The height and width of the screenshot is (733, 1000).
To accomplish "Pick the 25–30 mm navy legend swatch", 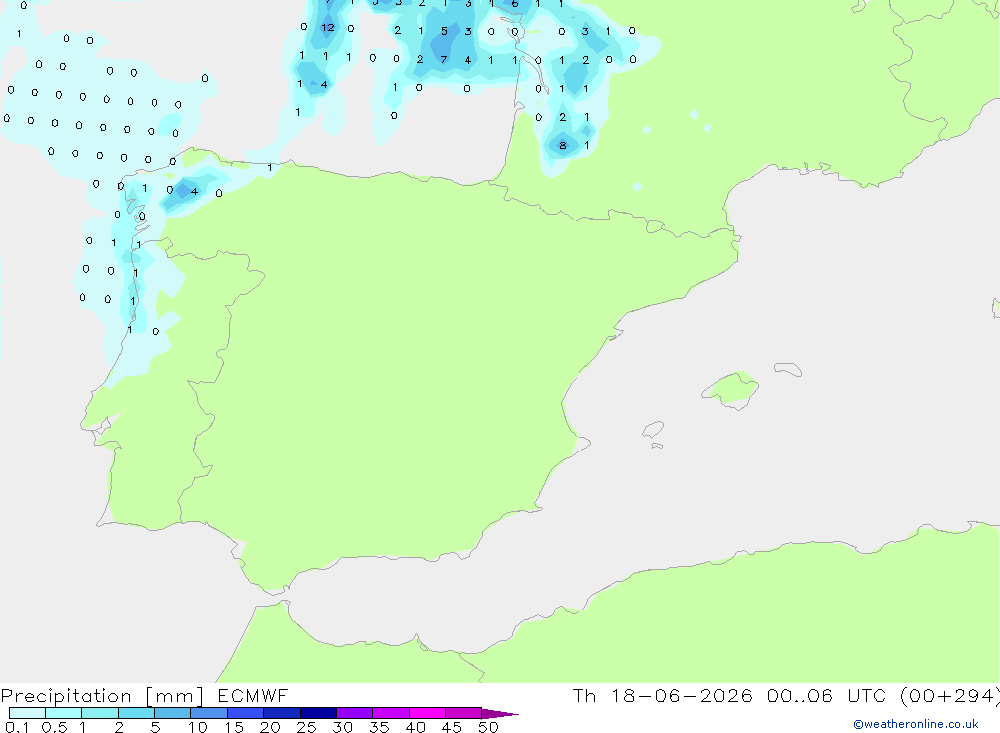I will click(318, 713).
